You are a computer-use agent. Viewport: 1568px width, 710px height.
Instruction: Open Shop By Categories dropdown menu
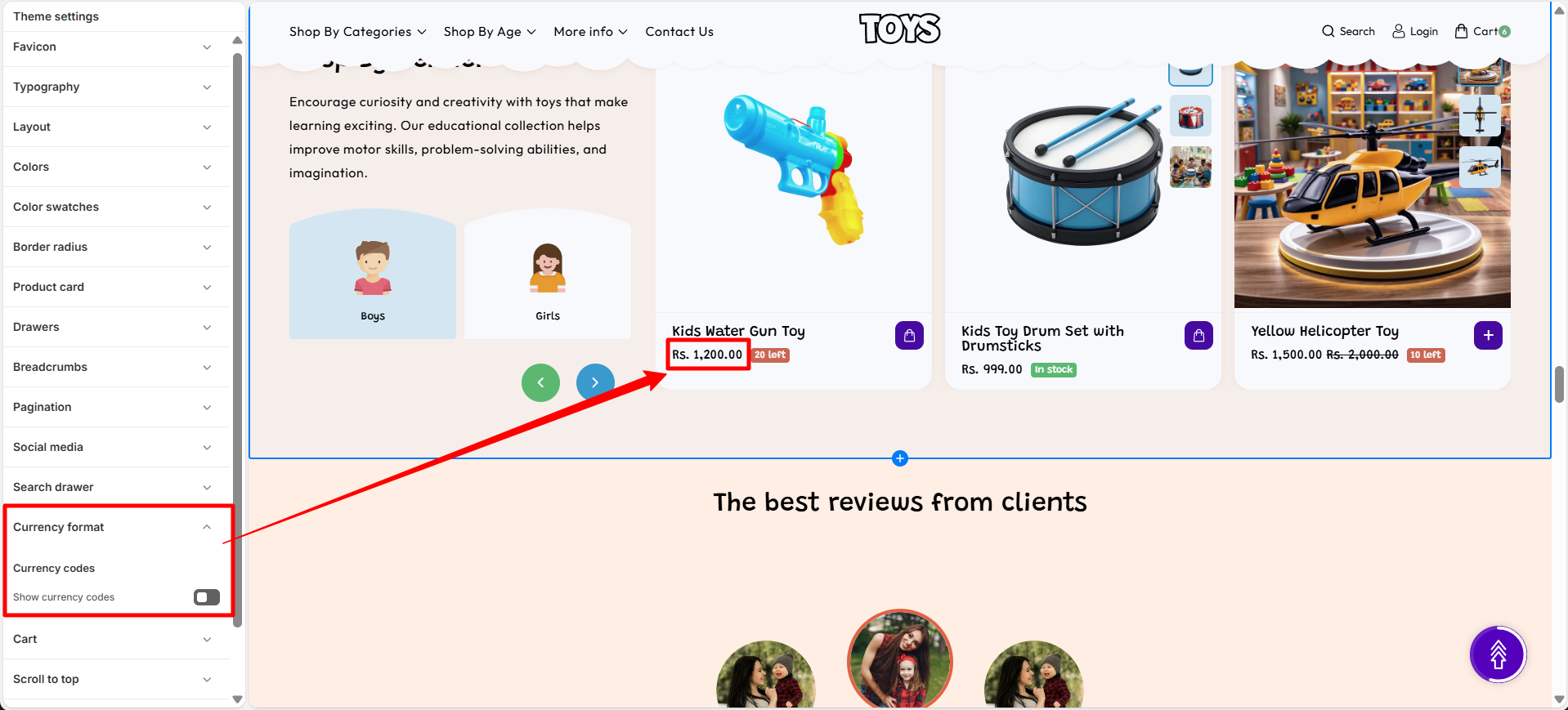357,31
